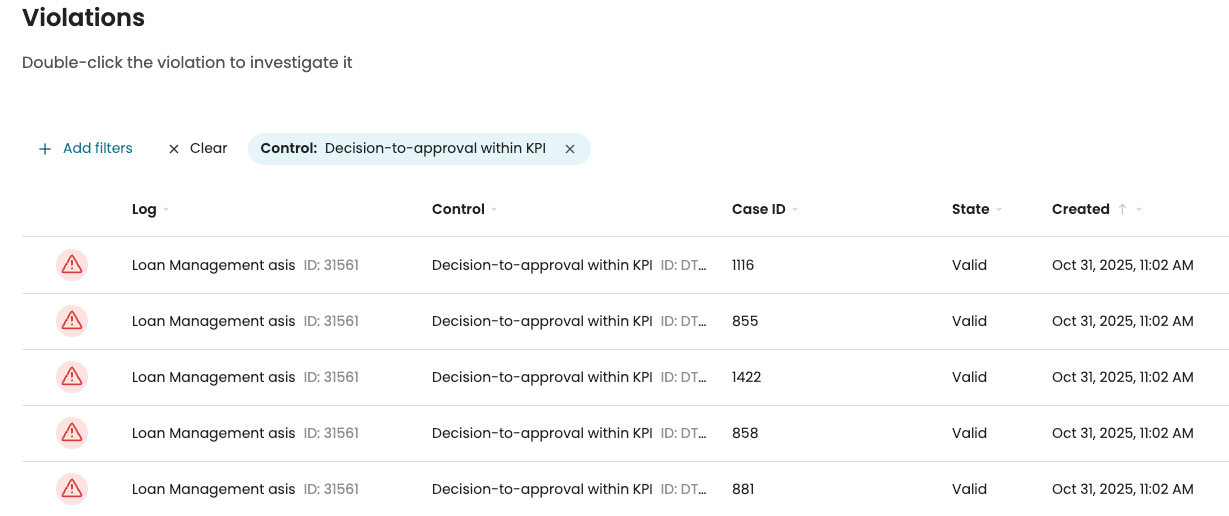Click the plus icon beside Add filters
The image size is (1229, 516).
tap(44, 149)
